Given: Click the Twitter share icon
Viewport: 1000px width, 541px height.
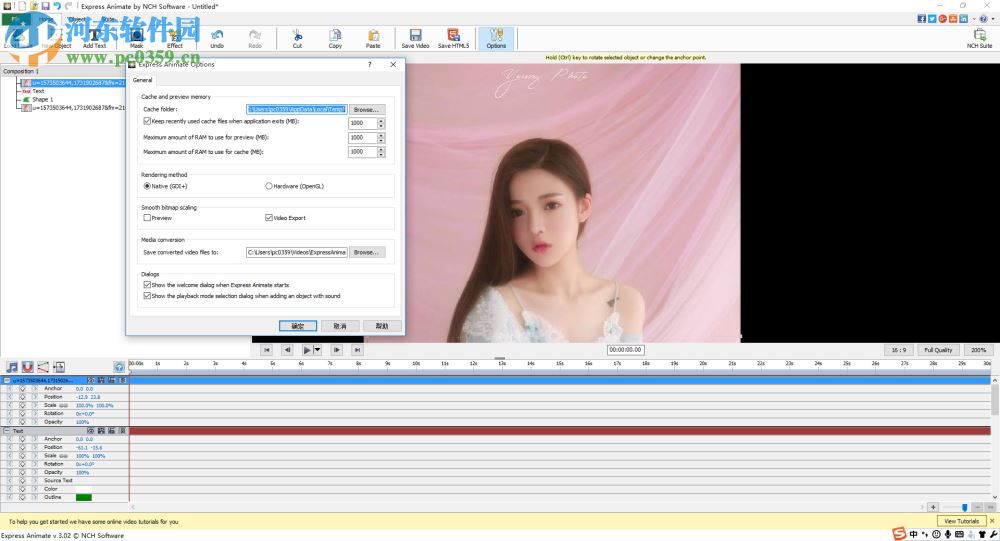Looking at the screenshot, I should (x=932, y=19).
